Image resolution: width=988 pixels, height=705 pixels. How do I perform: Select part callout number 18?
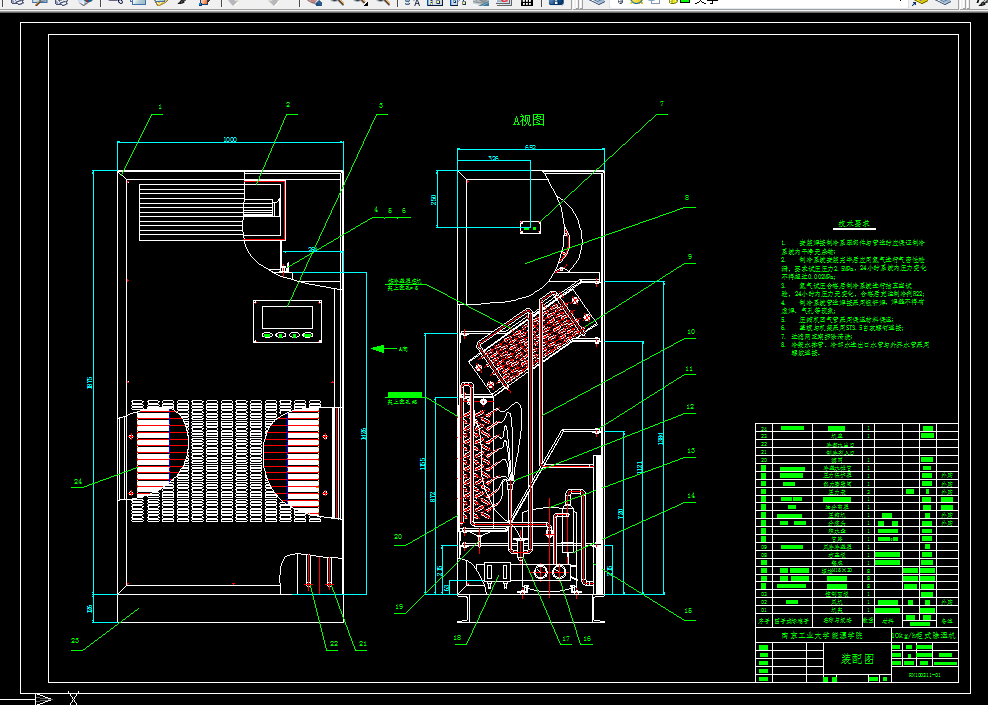[x=457, y=638]
